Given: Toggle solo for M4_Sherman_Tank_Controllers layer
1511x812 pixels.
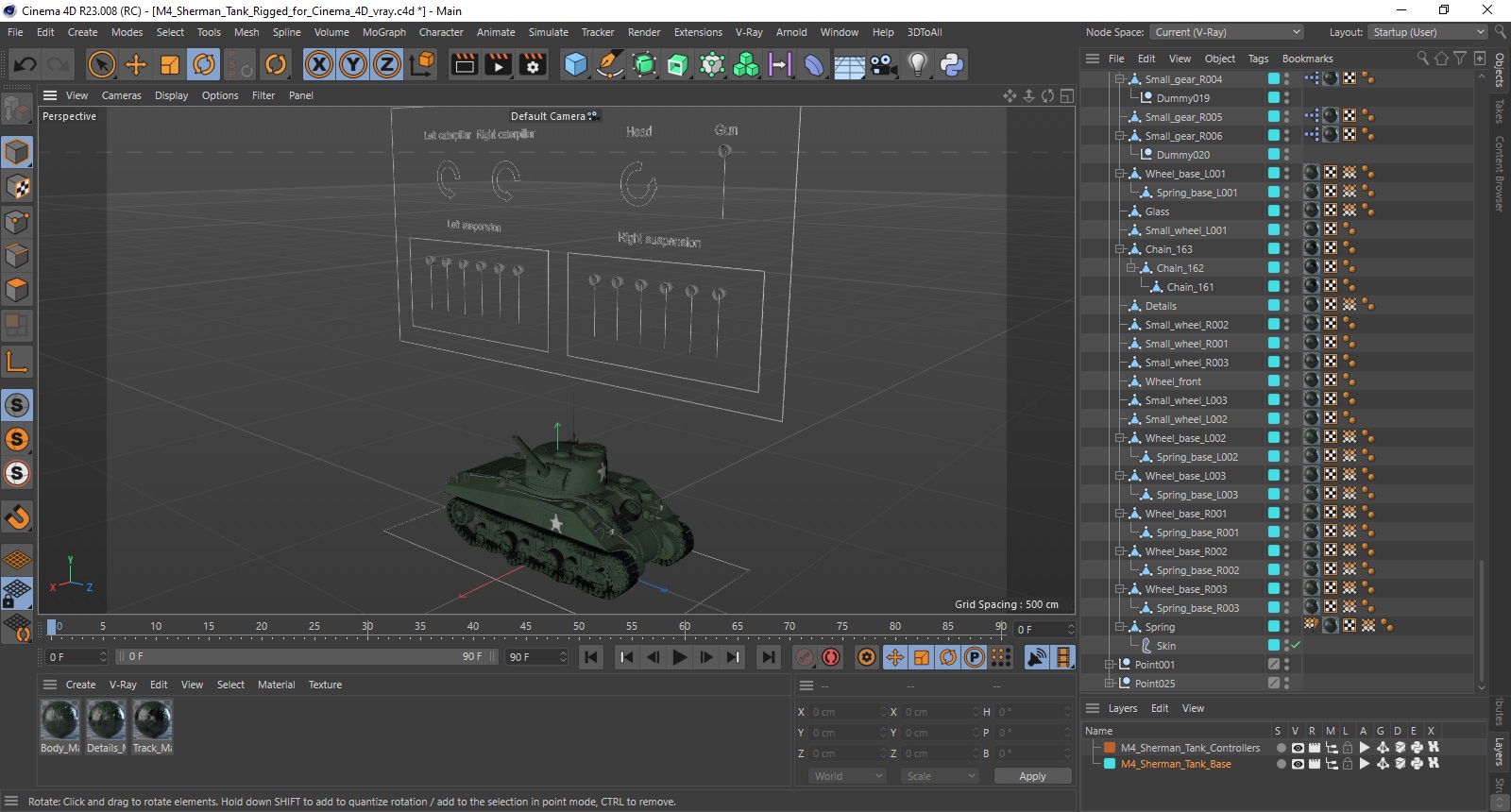Looking at the screenshot, I should tap(1281, 748).
